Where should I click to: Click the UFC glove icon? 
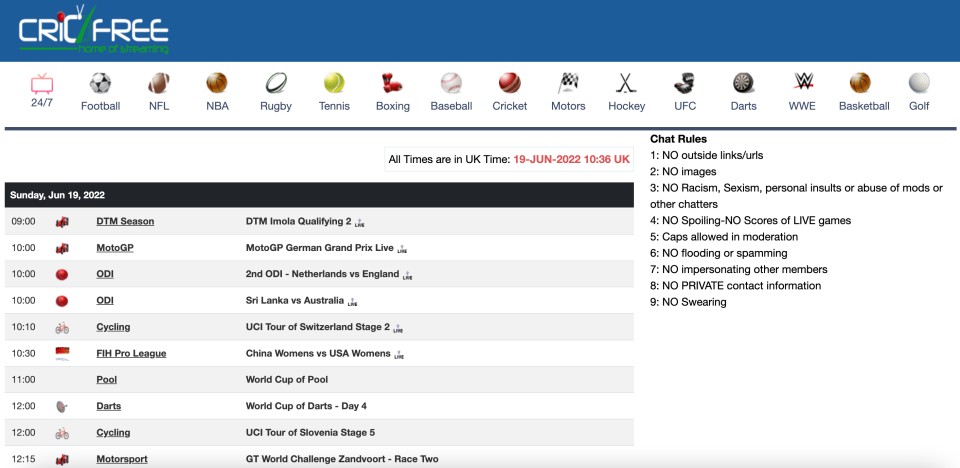[x=684, y=83]
